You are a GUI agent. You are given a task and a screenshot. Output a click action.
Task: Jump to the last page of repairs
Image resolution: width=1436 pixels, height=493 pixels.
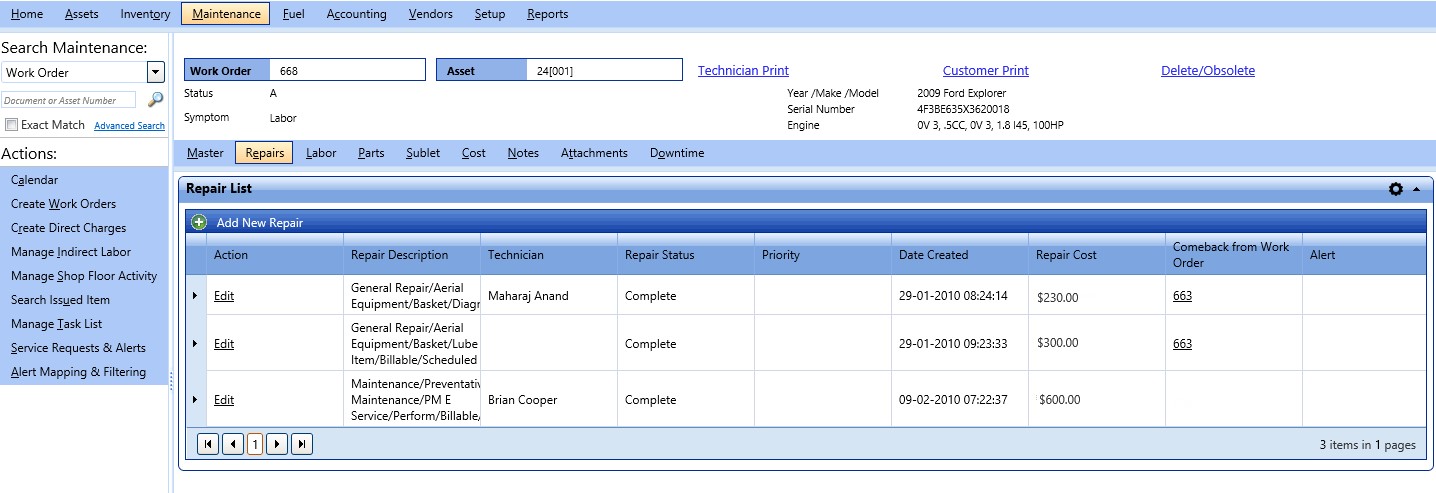coord(301,444)
